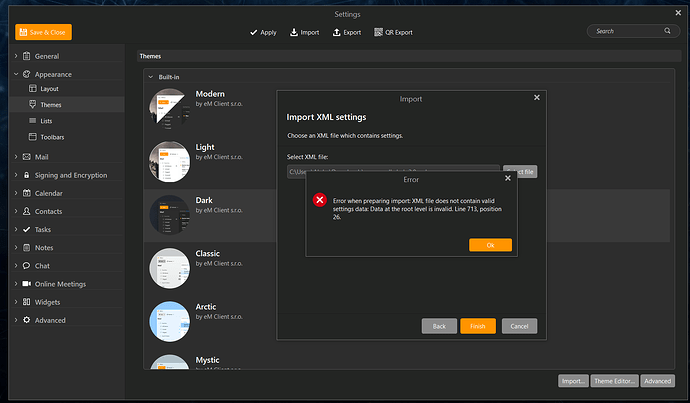Click the Mystic theme name
Screen dimensions: 690x403
207,360
